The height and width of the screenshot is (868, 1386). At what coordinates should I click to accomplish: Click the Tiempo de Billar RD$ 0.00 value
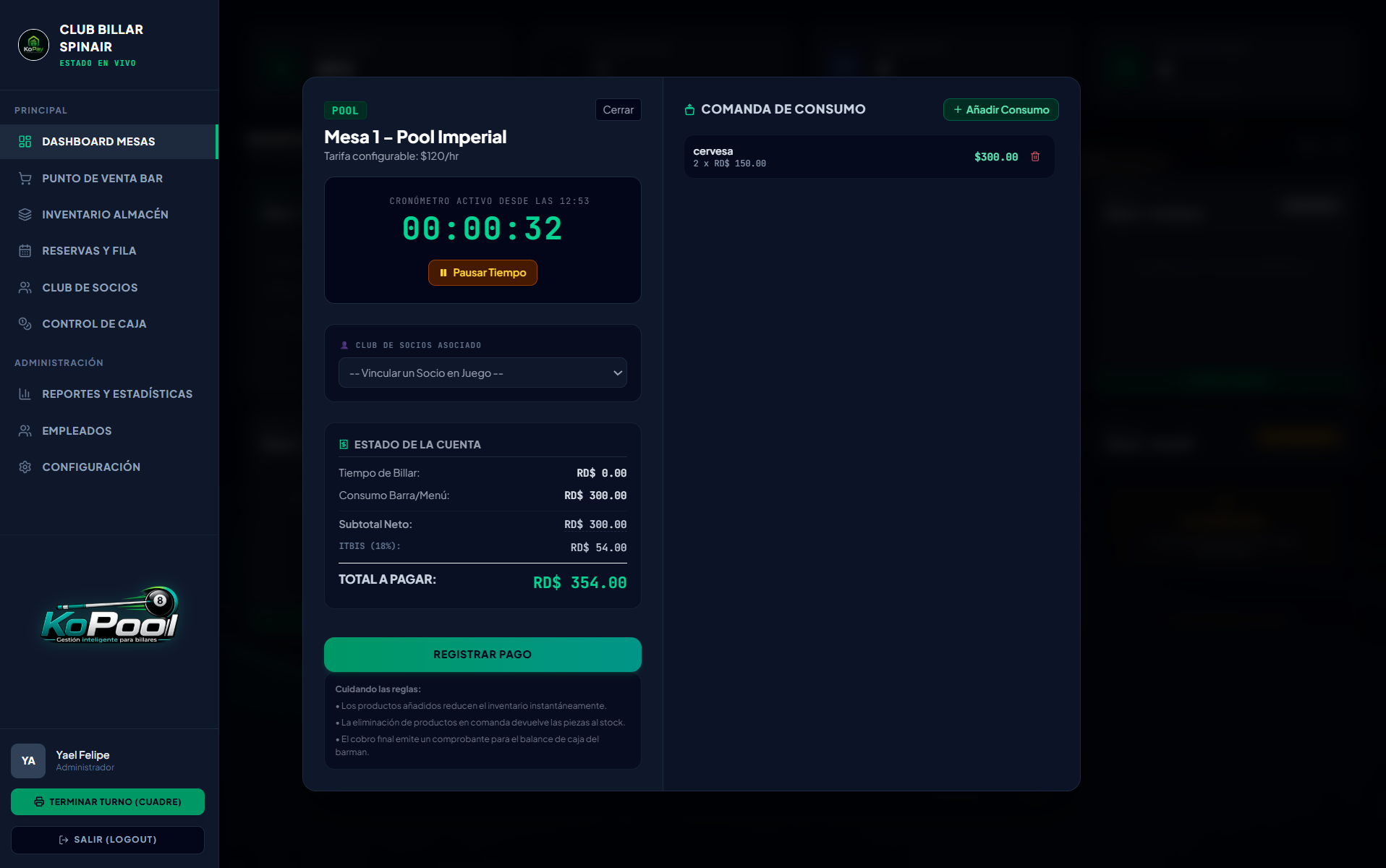[x=601, y=473]
